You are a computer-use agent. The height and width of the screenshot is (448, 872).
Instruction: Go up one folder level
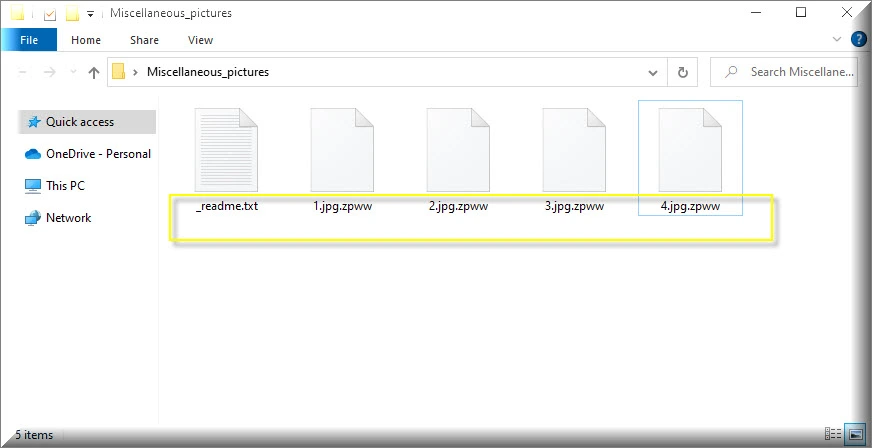pos(93,72)
